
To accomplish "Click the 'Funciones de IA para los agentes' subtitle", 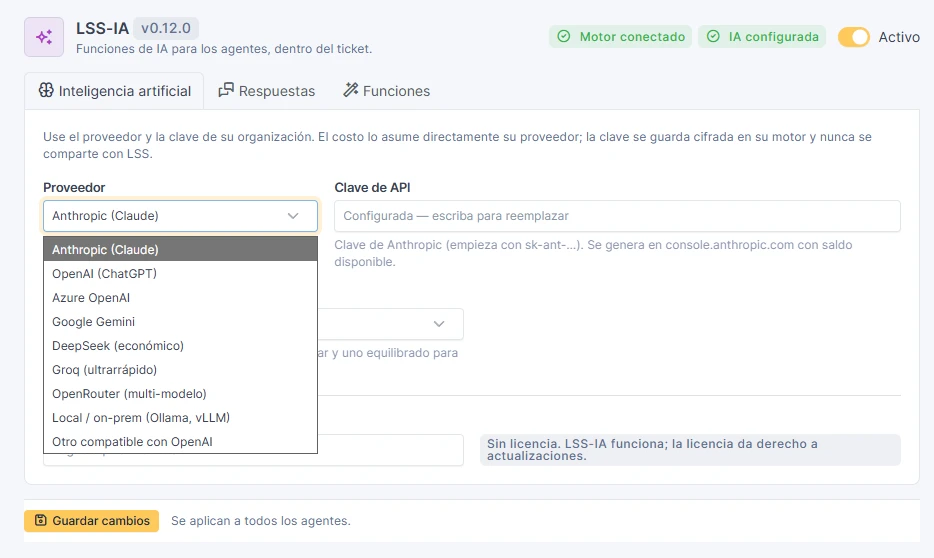I will [224, 49].
